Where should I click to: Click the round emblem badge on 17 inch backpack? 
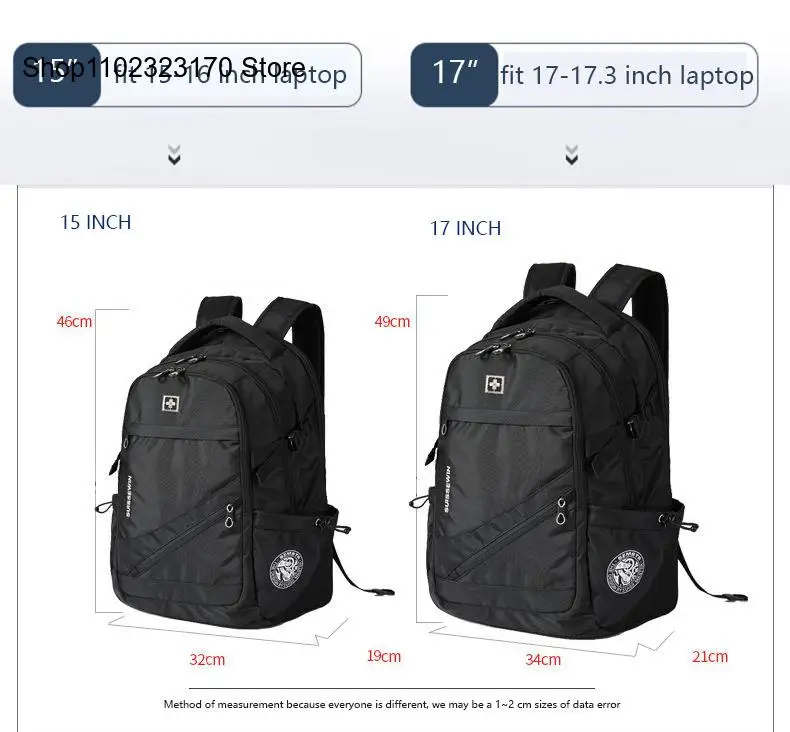pyautogui.click(x=625, y=571)
